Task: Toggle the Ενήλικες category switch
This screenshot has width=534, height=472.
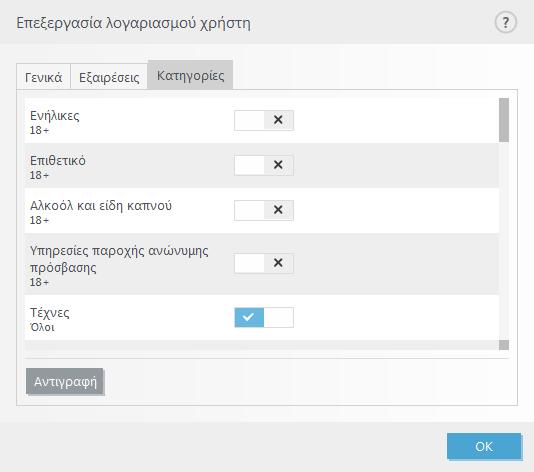Action: tap(264, 120)
